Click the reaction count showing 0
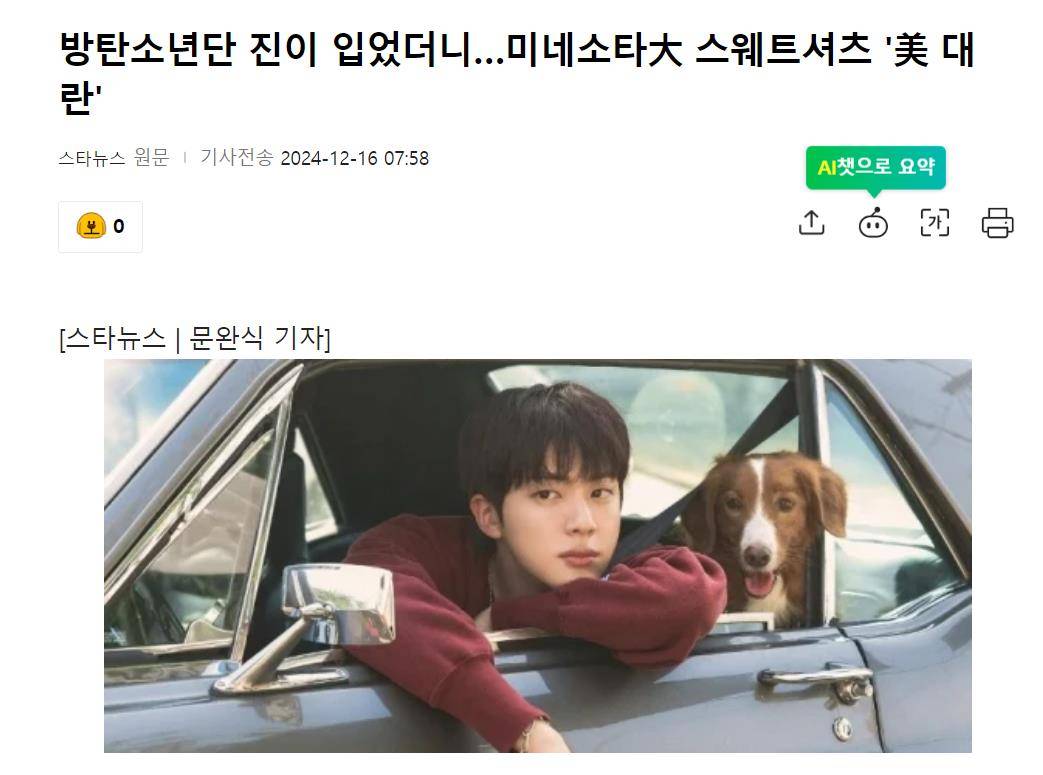The image size is (1043, 775). [118, 227]
